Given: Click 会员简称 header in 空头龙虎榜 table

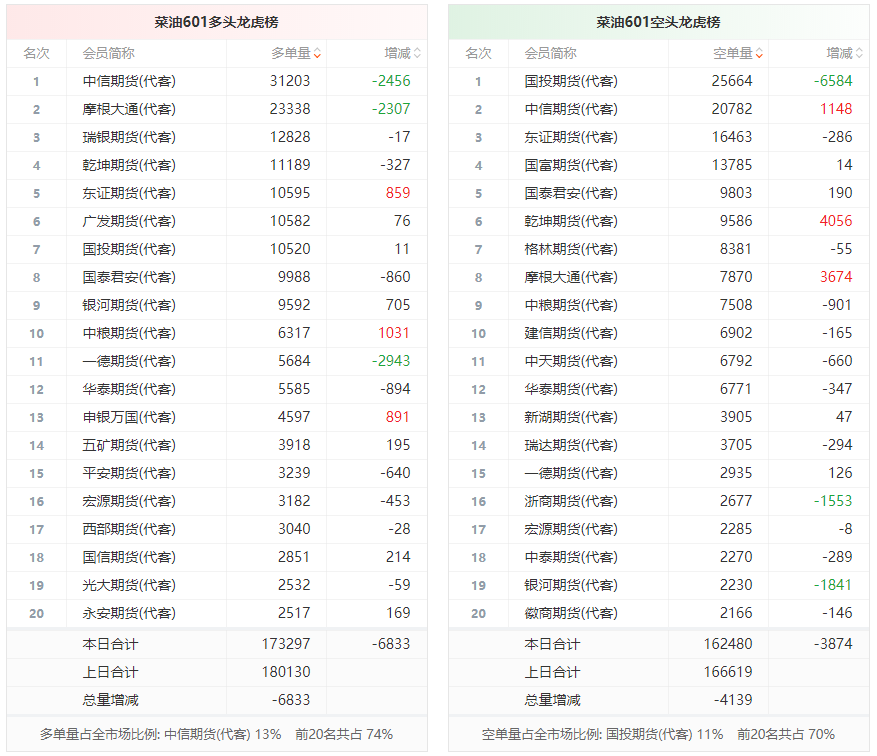Looking at the screenshot, I should point(550,54).
